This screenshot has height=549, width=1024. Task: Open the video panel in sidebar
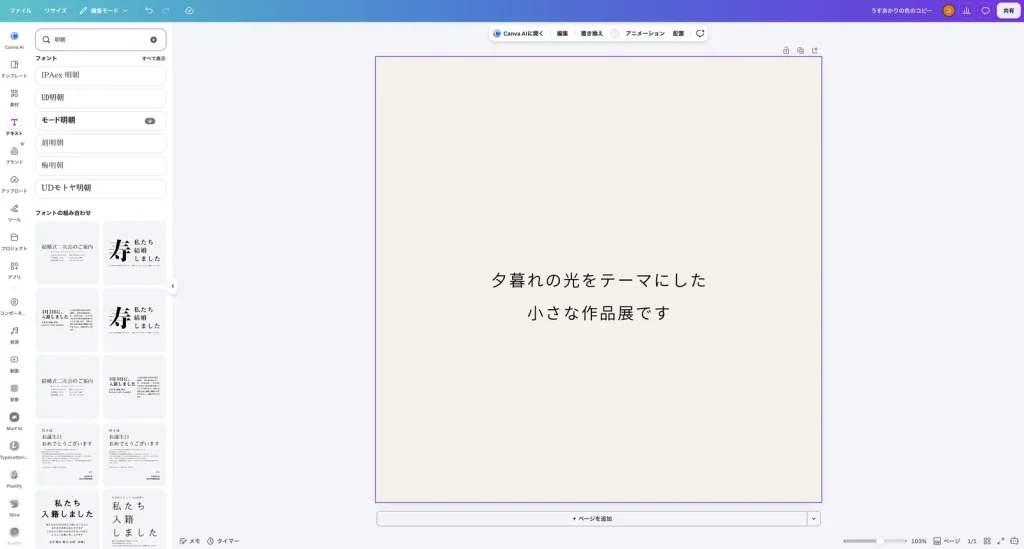(14, 363)
